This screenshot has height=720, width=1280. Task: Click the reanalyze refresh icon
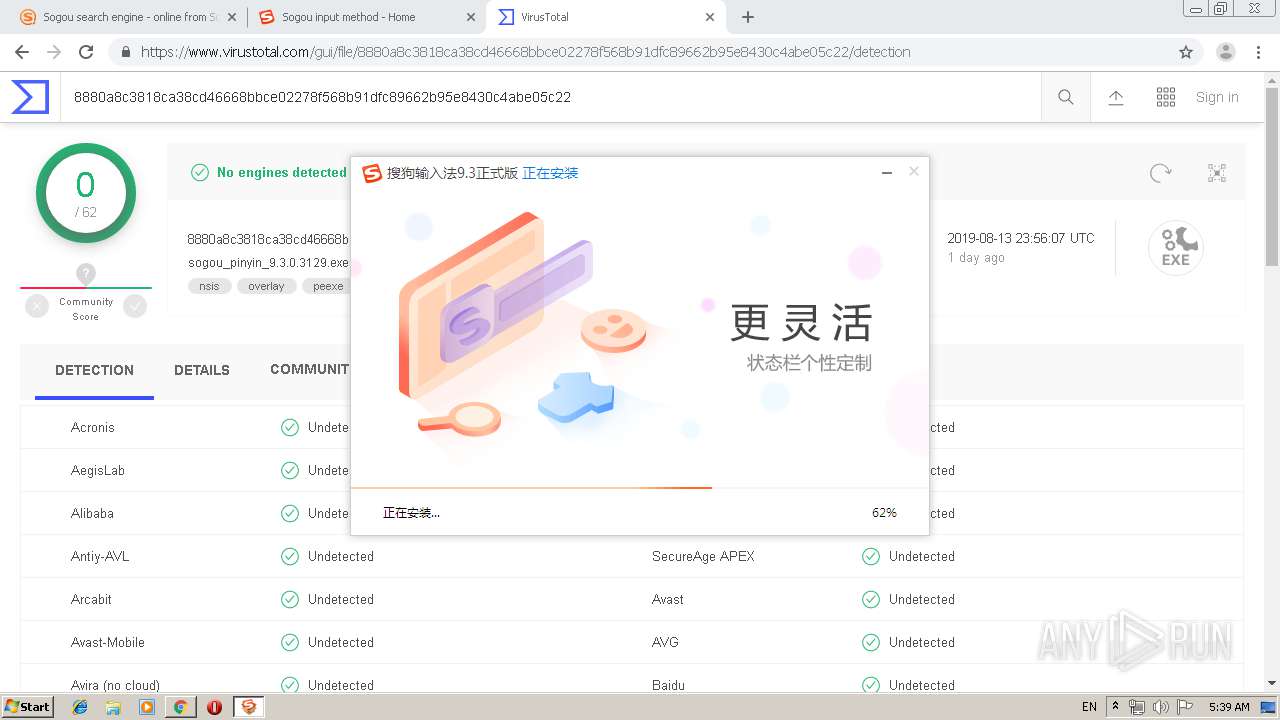pos(1160,172)
